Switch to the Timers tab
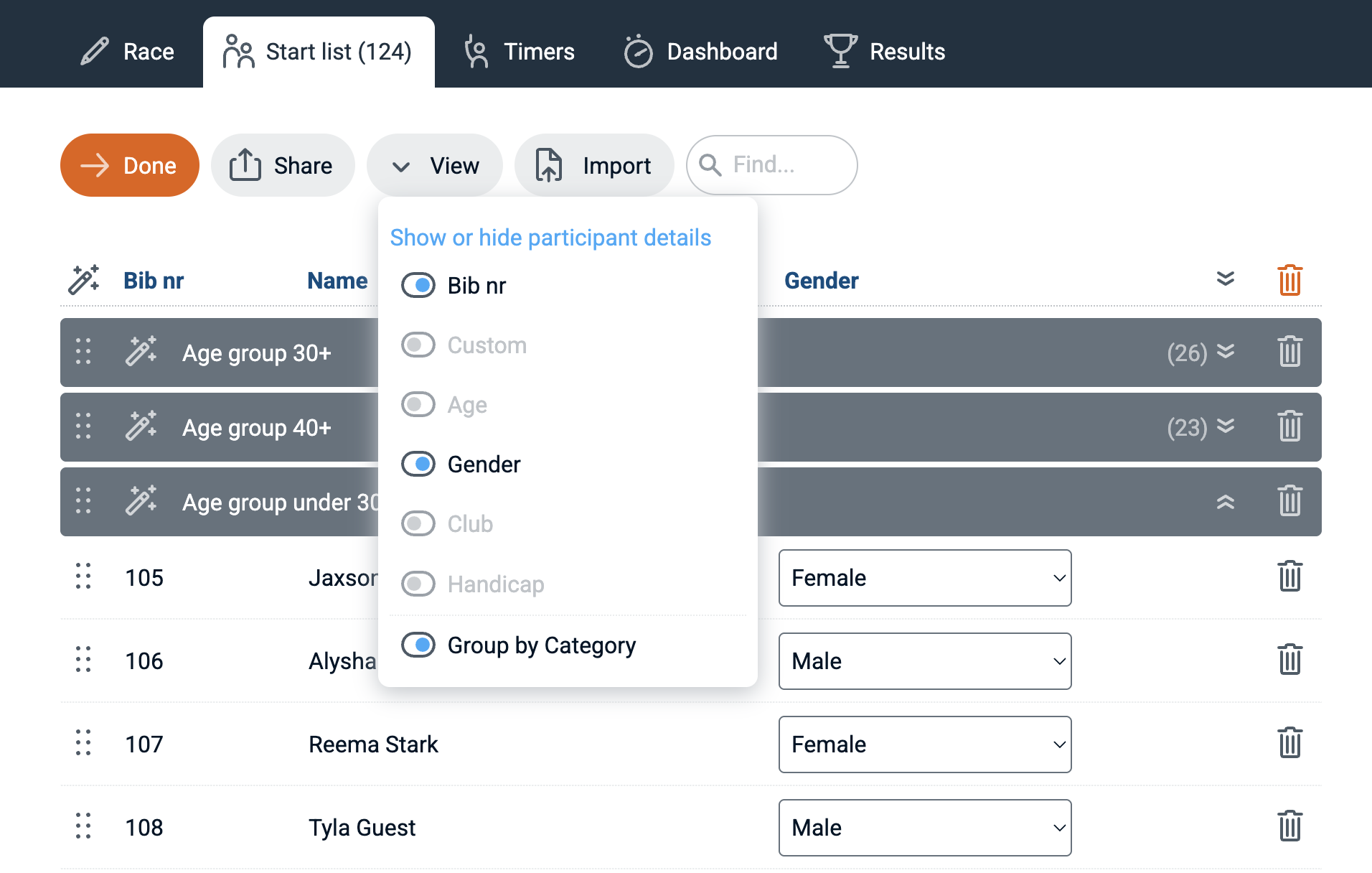Image resolution: width=1372 pixels, height=873 pixels. 520,52
